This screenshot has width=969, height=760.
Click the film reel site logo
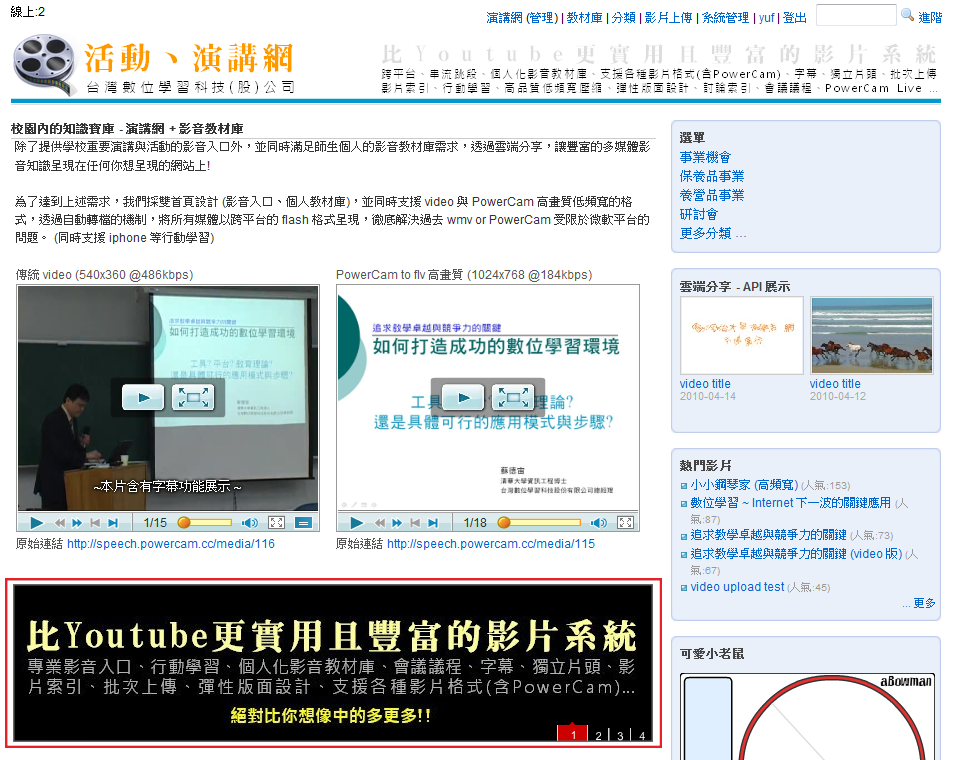pos(45,67)
